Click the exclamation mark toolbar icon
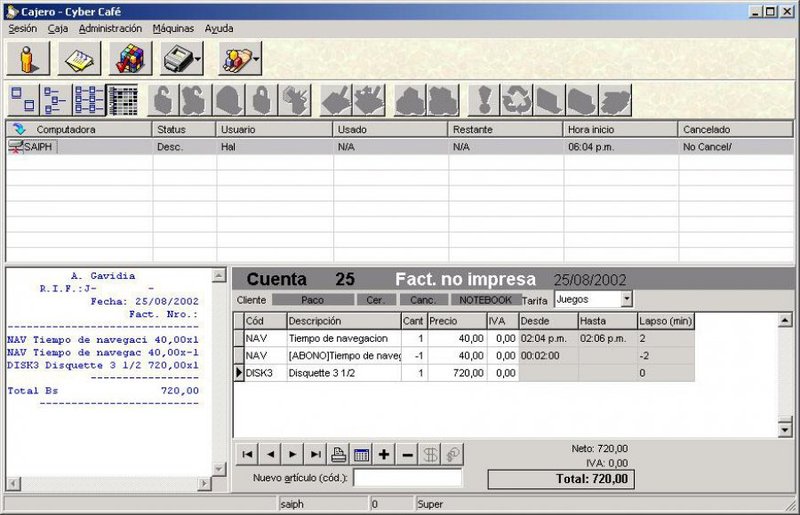The height and width of the screenshot is (515, 800). tap(483, 100)
